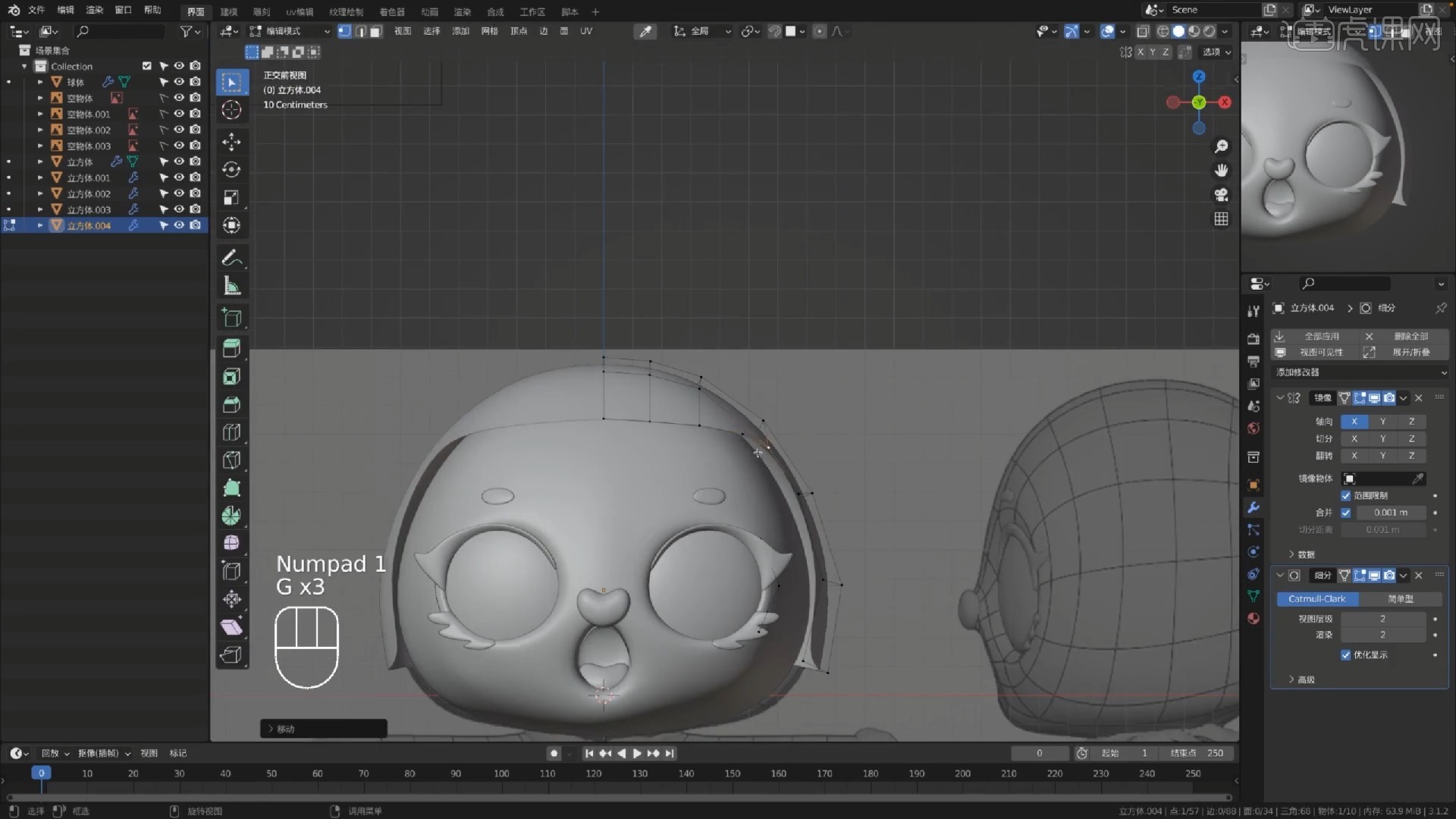Screen dimensions: 1456x819
Task: Hide 球体 object in viewport
Action: [179, 82]
